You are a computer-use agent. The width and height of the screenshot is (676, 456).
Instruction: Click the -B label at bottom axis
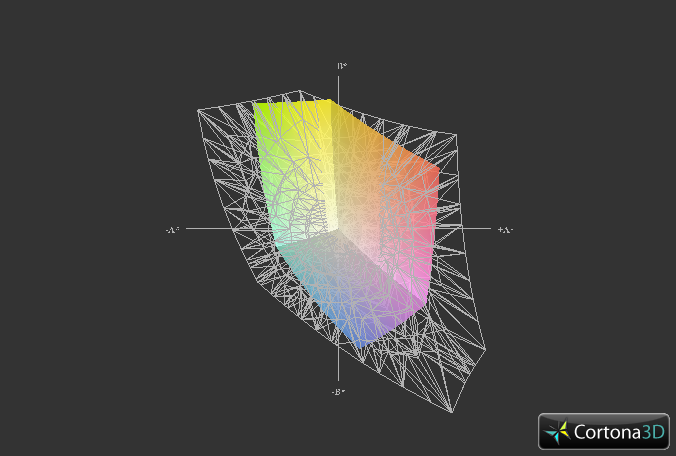click(x=338, y=392)
